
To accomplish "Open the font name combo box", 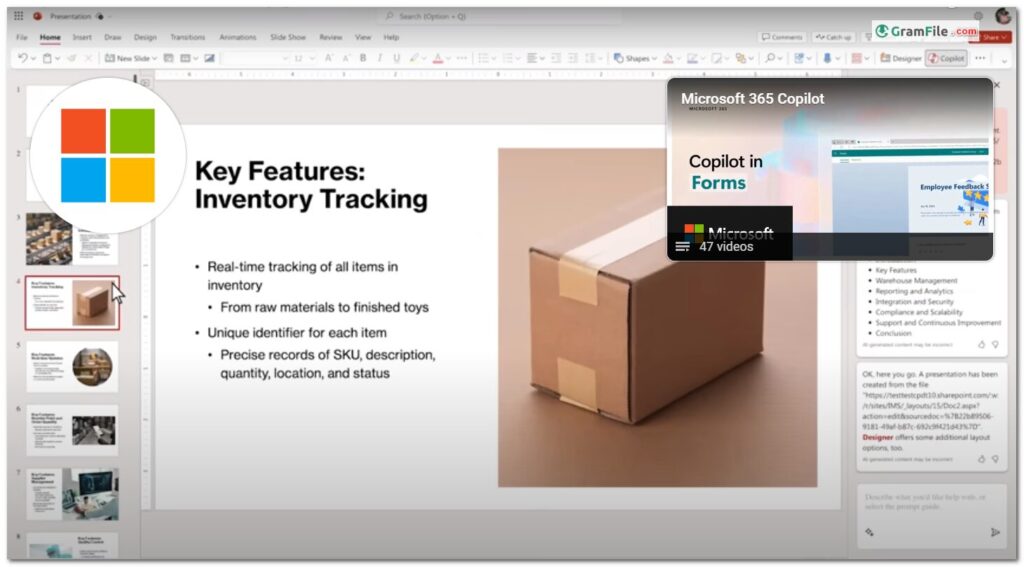I will click(x=255, y=58).
